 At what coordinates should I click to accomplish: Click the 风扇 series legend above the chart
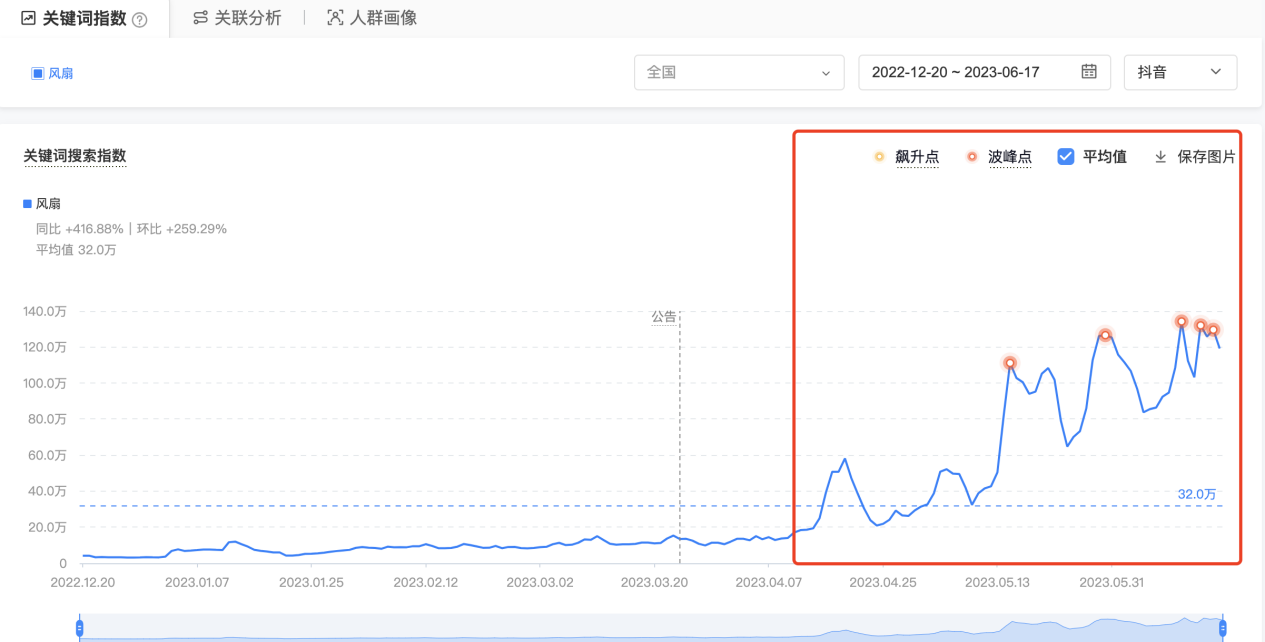coord(42,204)
